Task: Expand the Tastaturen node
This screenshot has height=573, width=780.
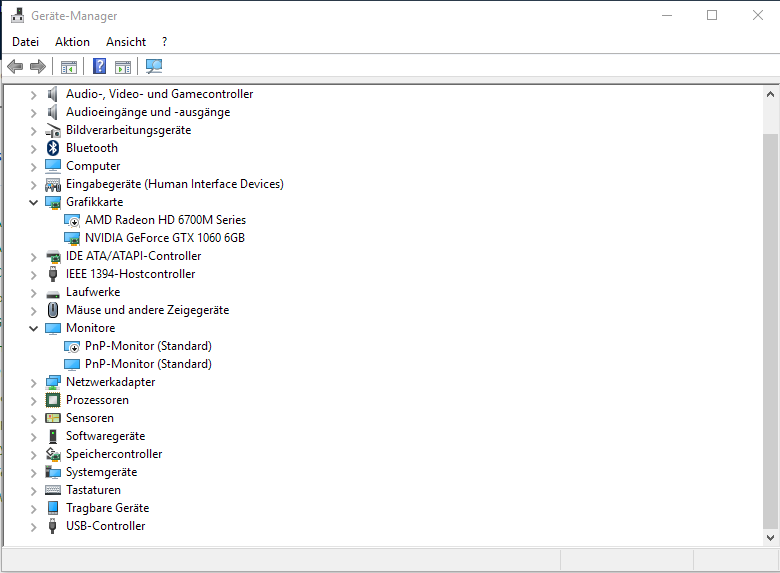Action: tap(33, 491)
